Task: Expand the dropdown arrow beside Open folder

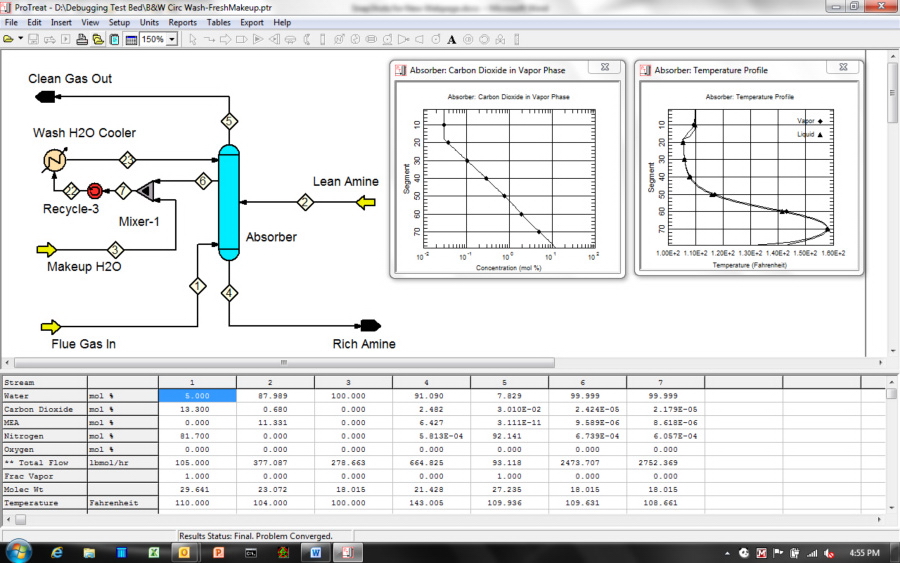Action: pos(20,39)
